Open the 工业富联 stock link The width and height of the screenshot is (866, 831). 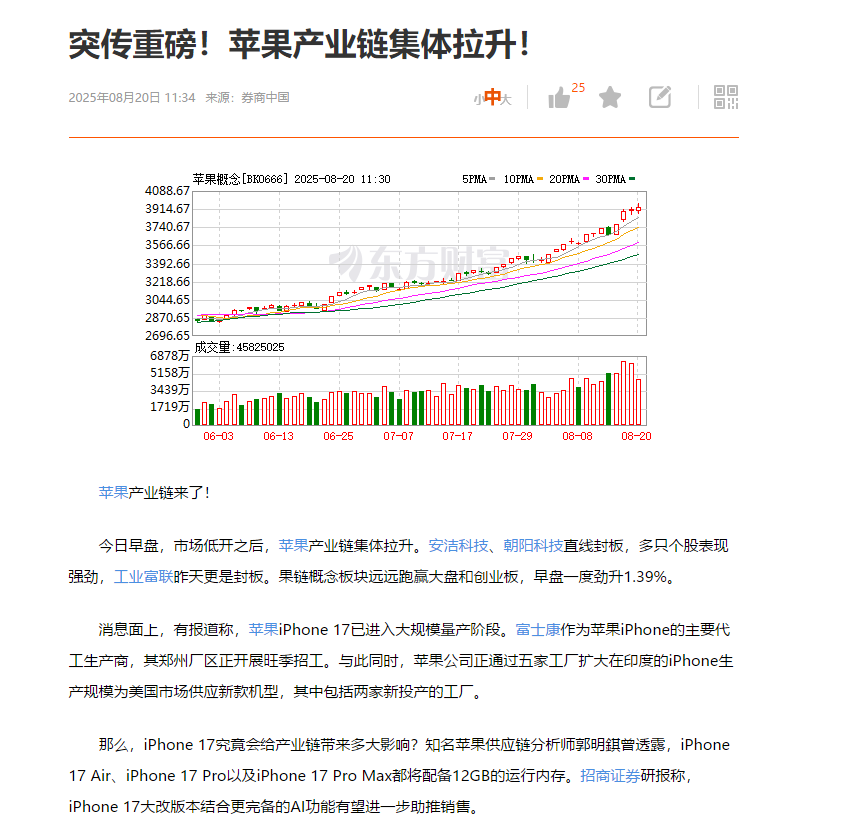click(144, 576)
